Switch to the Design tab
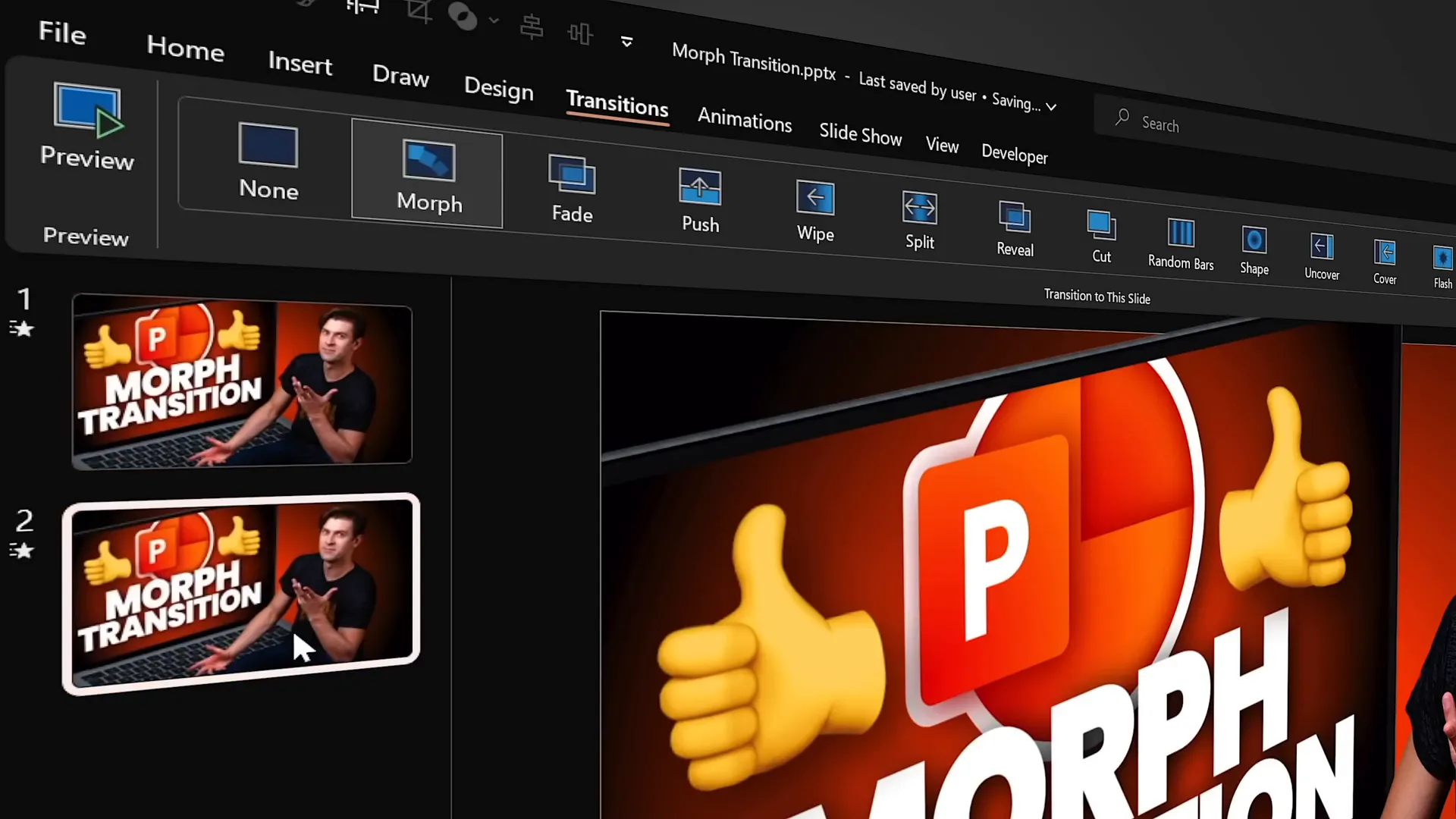This screenshot has height=819, width=1456. (498, 89)
